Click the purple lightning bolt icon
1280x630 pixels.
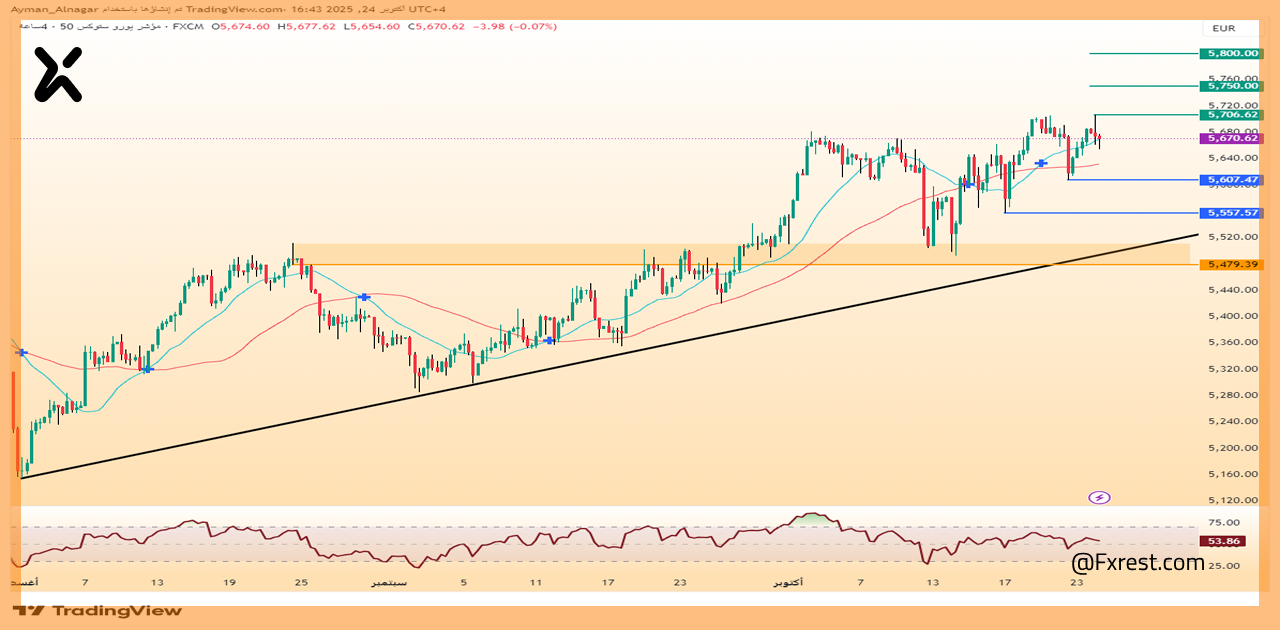point(1099,497)
